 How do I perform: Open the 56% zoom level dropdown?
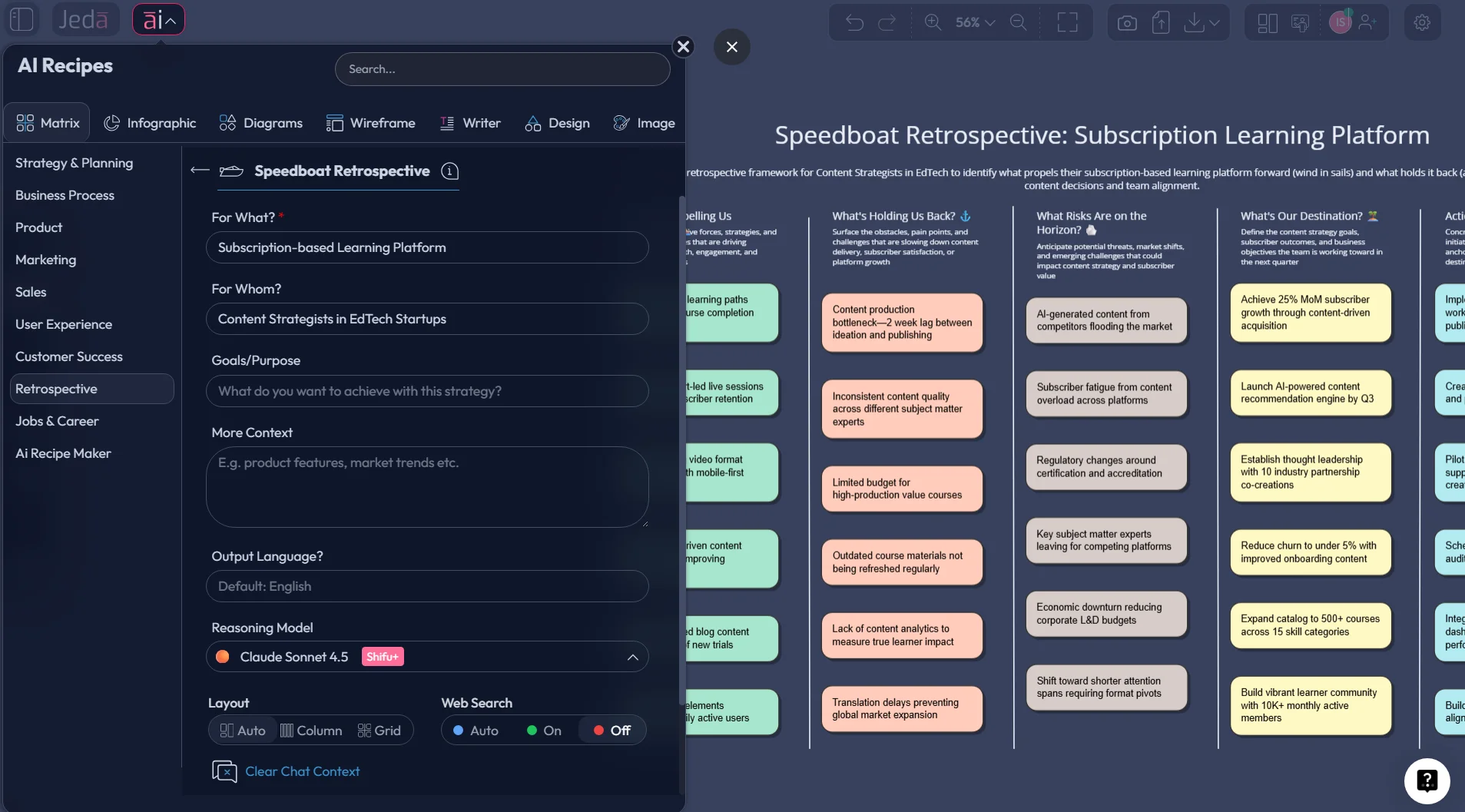975,22
